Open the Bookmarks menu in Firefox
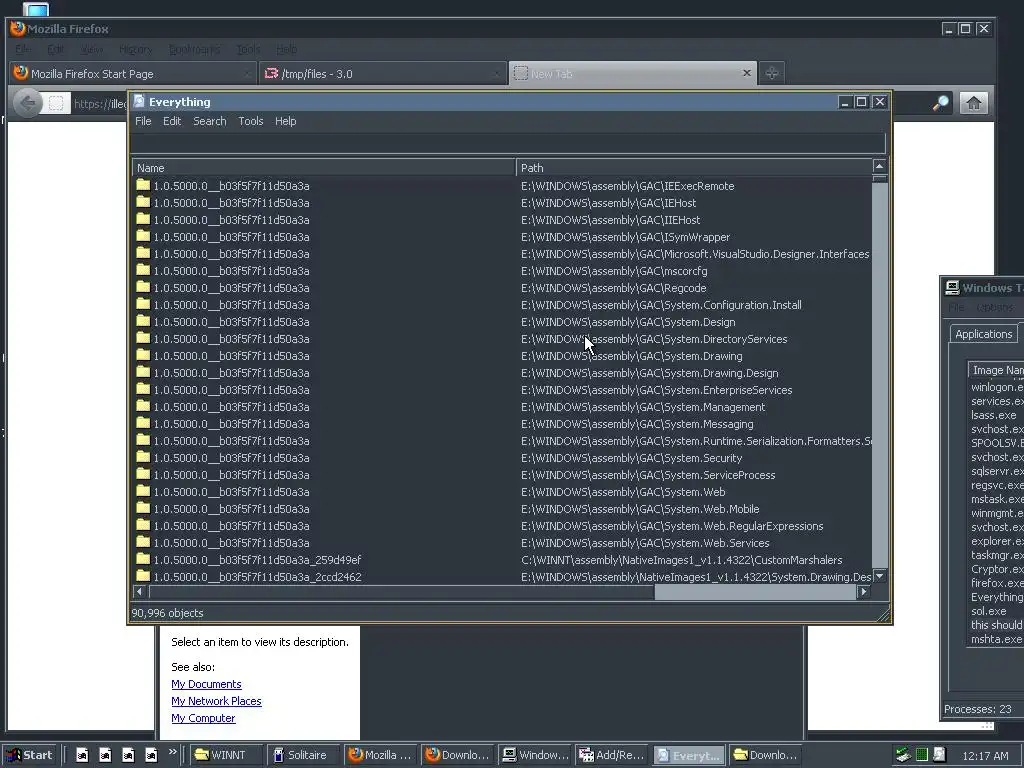 [194, 49]
